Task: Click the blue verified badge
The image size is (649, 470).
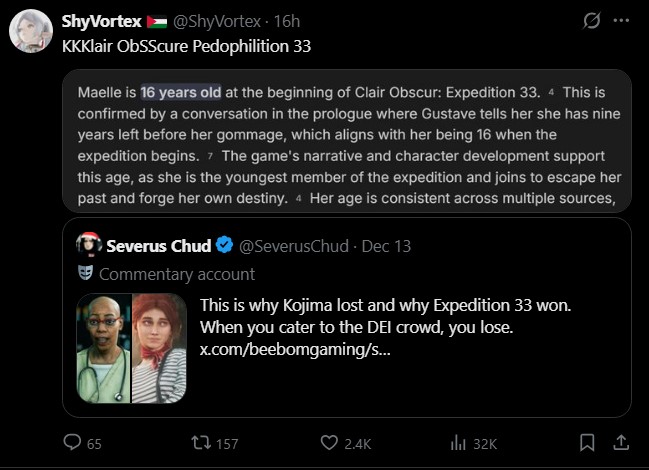Action: coord(223,246)
